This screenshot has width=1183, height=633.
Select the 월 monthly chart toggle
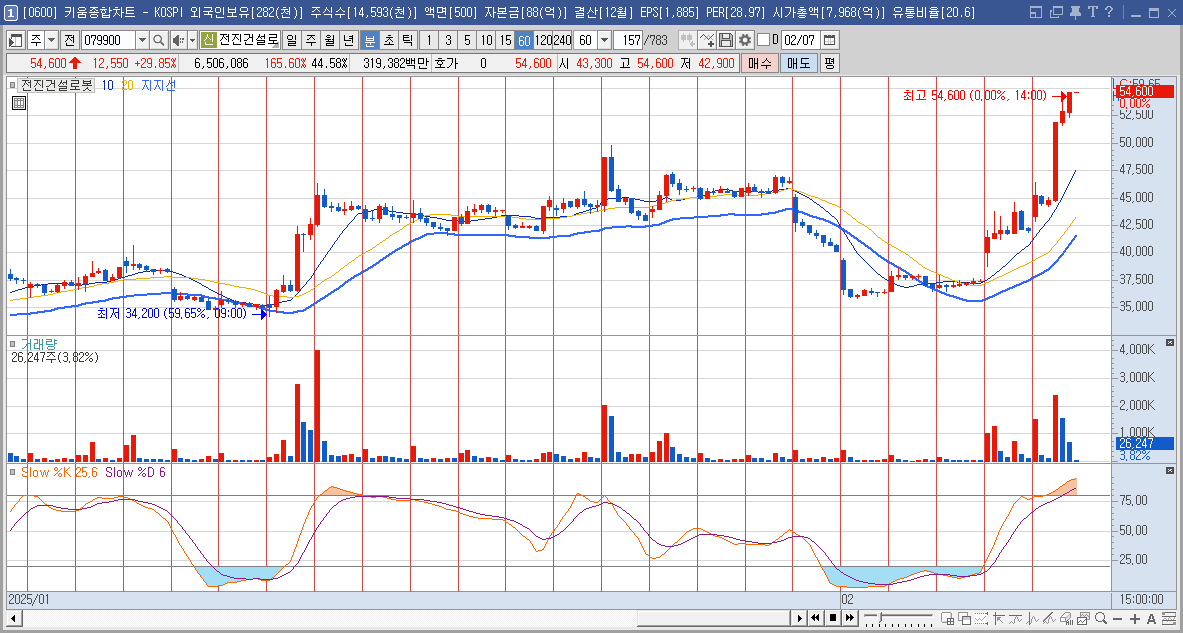pos(330,40)
